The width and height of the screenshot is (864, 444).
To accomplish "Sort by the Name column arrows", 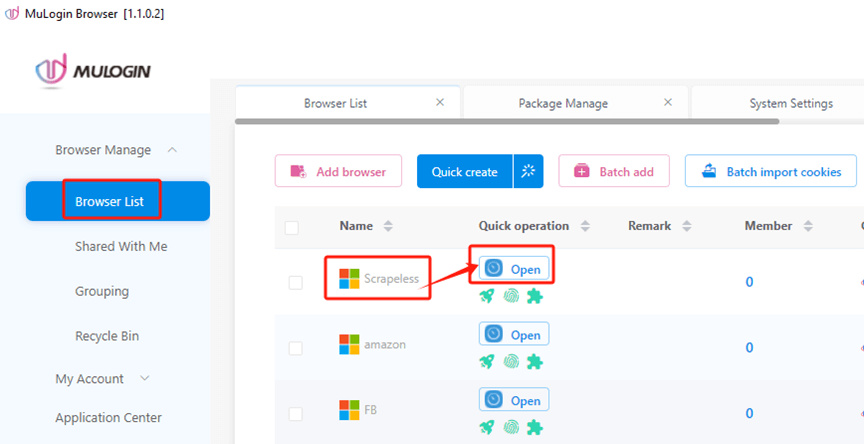I will 388,226.
